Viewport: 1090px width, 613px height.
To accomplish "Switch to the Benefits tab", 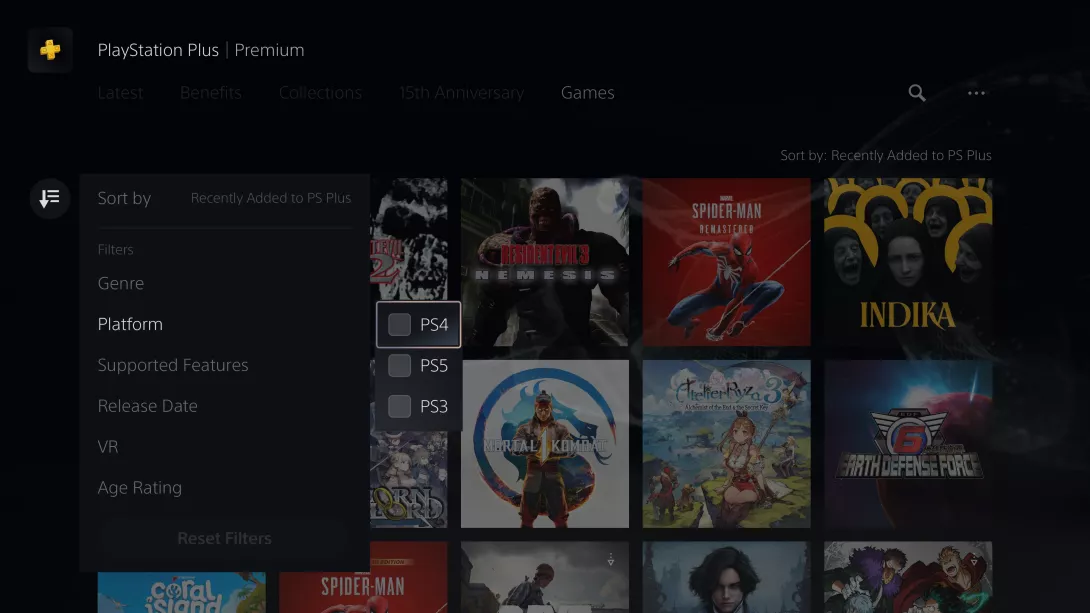I will click(x=211, y=92).
